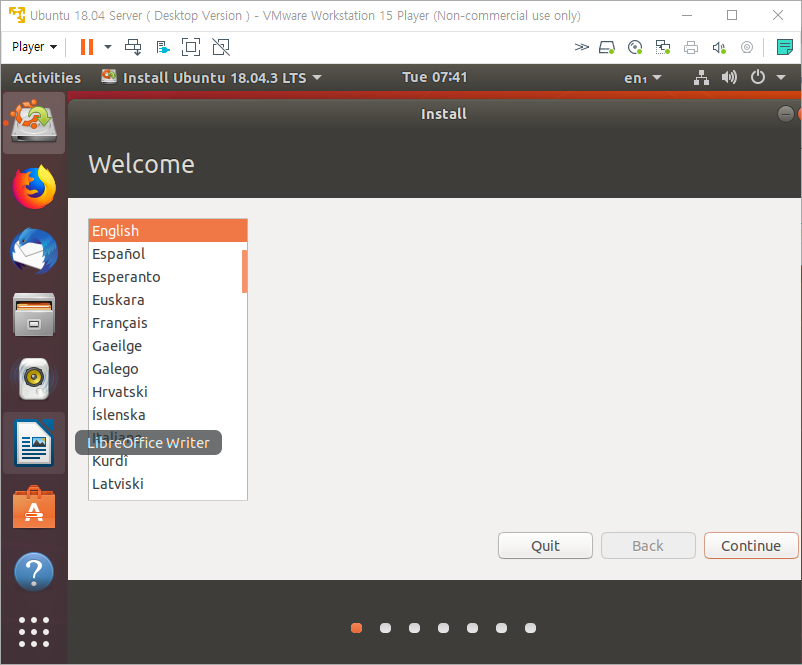Open the hard disk device icon
Viewport: 802px width, 665px height.
click(x=607, y=48)
